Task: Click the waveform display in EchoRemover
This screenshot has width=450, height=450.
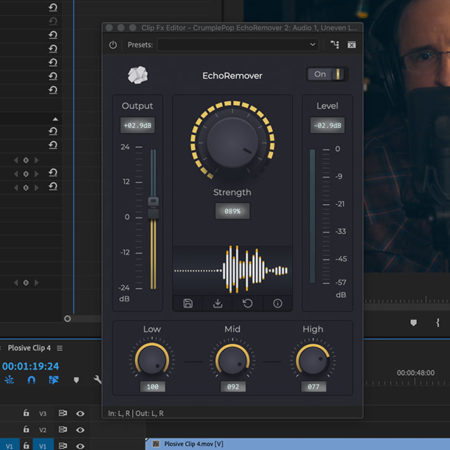Action: 232,270
